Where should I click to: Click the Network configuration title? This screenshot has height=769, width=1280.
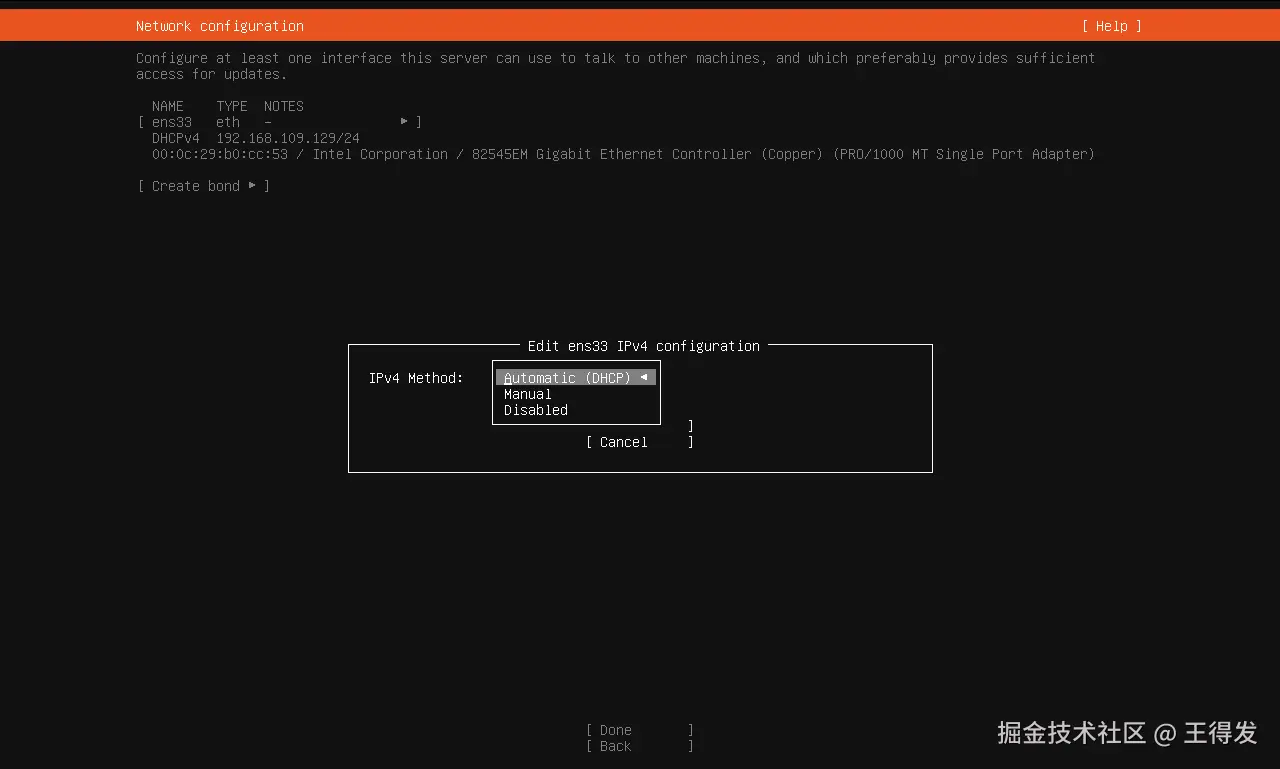pos(220,26)
